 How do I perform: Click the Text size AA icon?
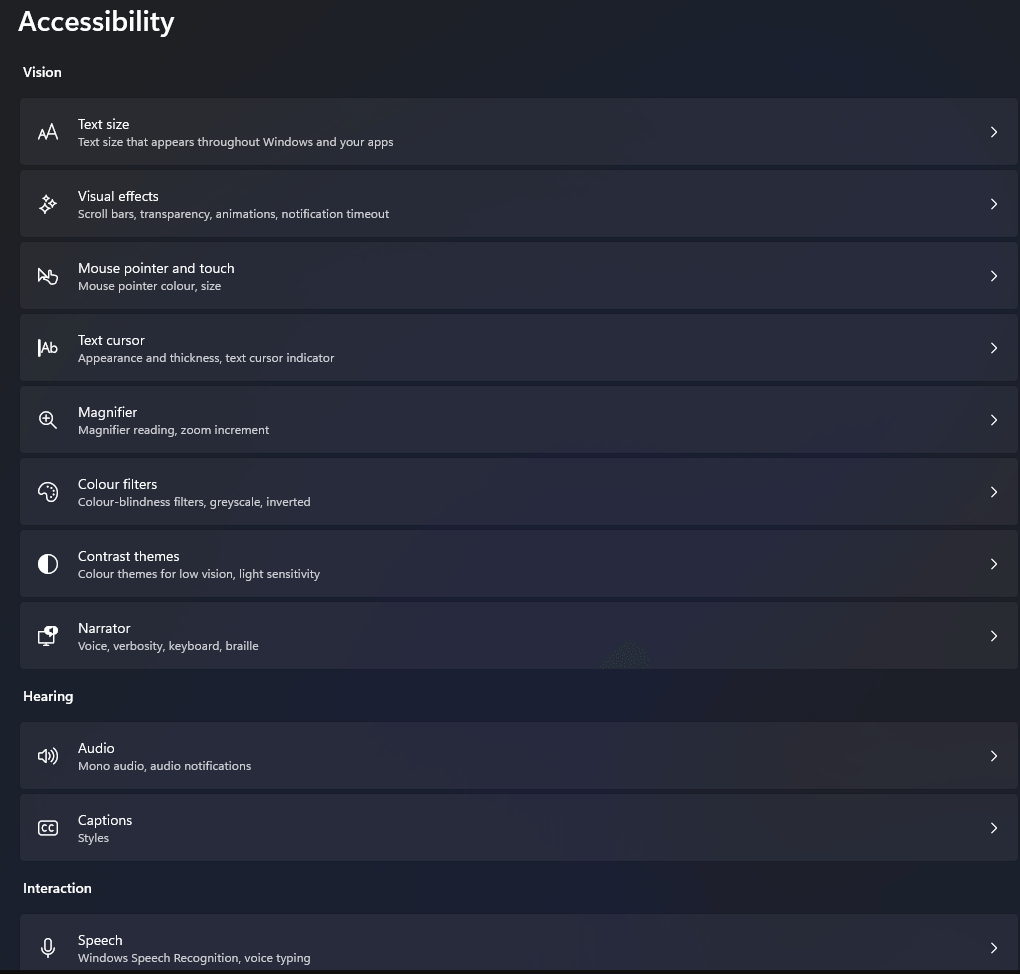(x=47, y=132)
